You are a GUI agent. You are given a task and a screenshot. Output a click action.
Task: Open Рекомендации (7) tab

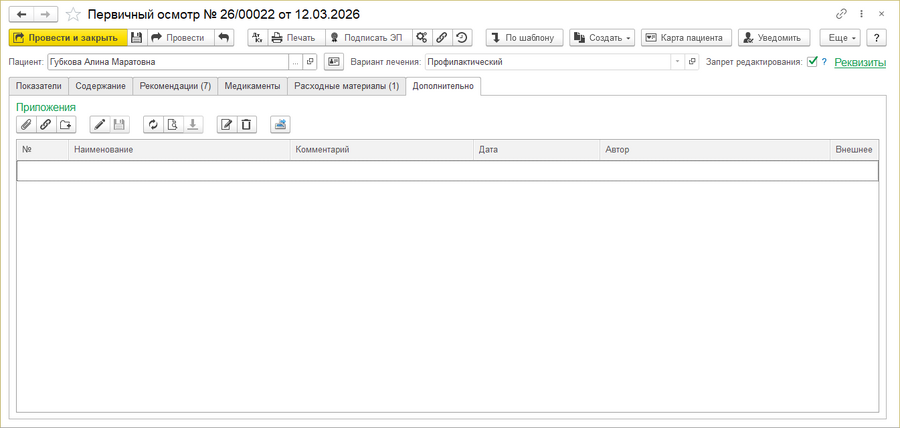(x=176, y=86)
